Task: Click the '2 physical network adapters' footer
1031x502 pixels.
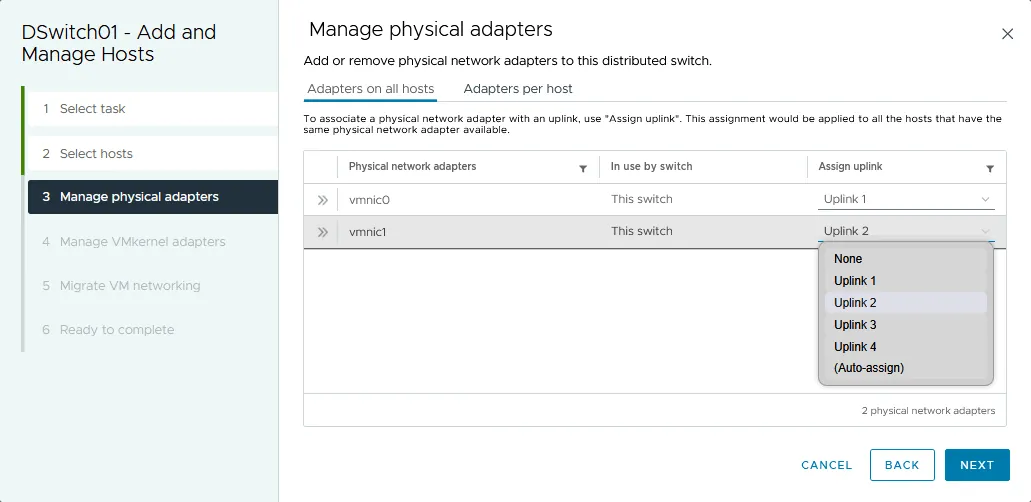Action: point(928,411)
